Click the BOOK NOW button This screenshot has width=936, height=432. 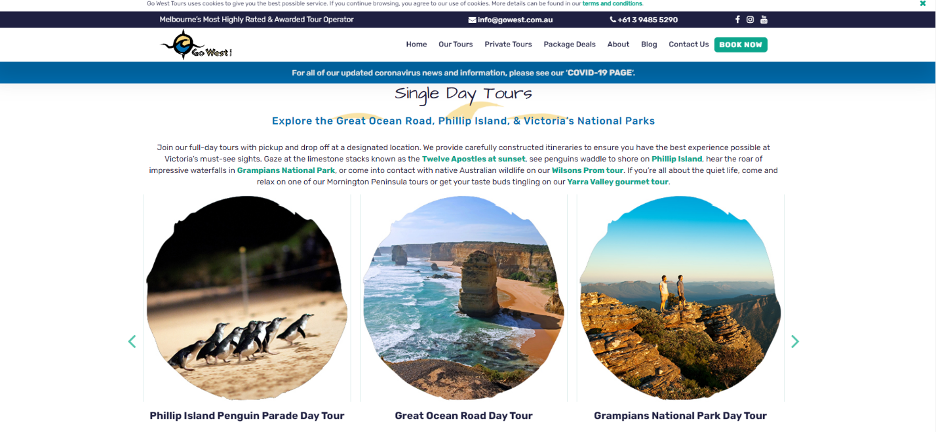(x=741, y=45)
